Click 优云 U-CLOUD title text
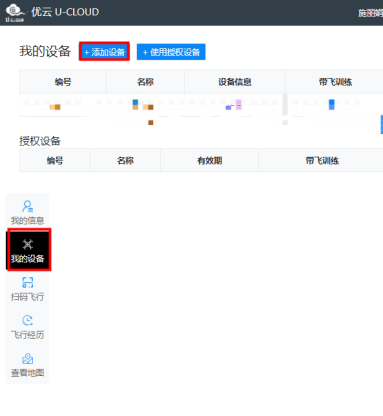The image size is (383, 416). pos(65,12)
